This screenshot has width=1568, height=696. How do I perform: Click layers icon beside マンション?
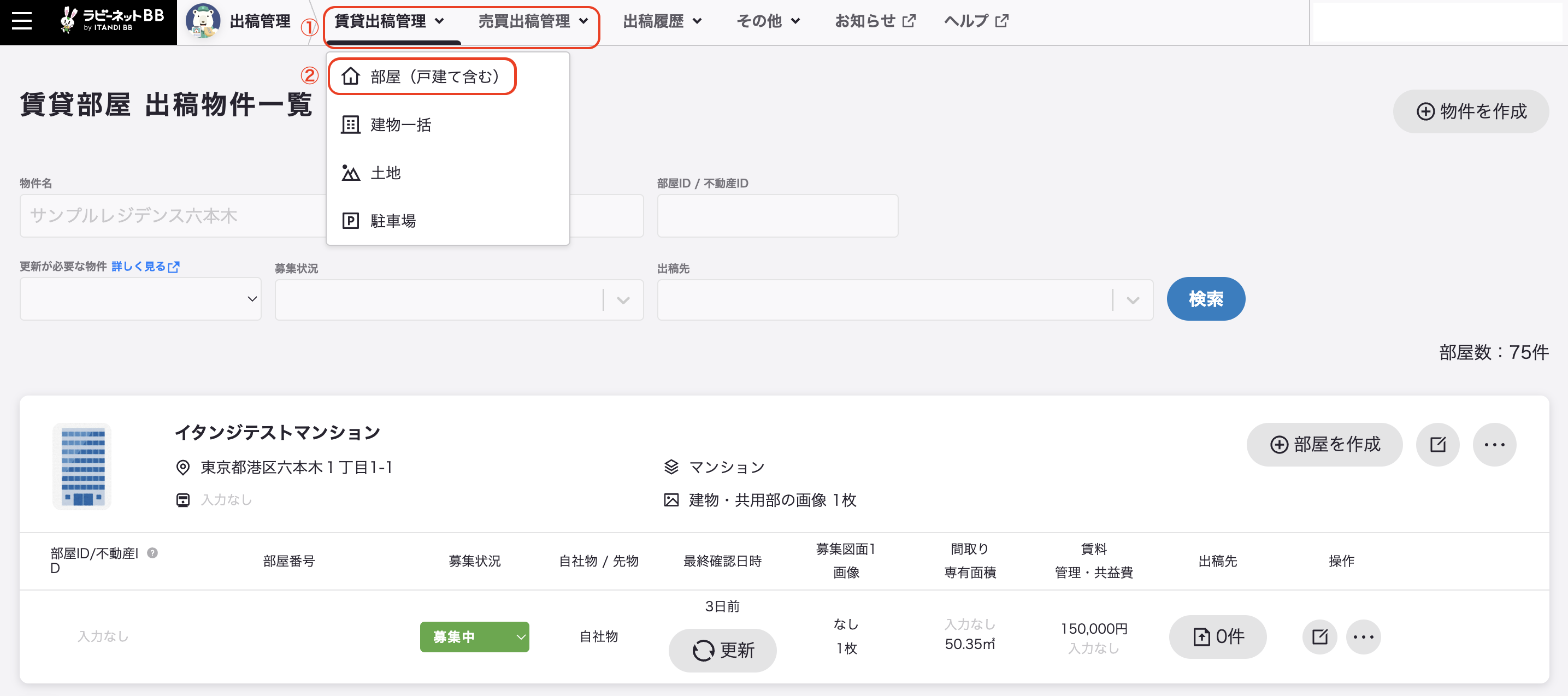(x=671, y=467)
